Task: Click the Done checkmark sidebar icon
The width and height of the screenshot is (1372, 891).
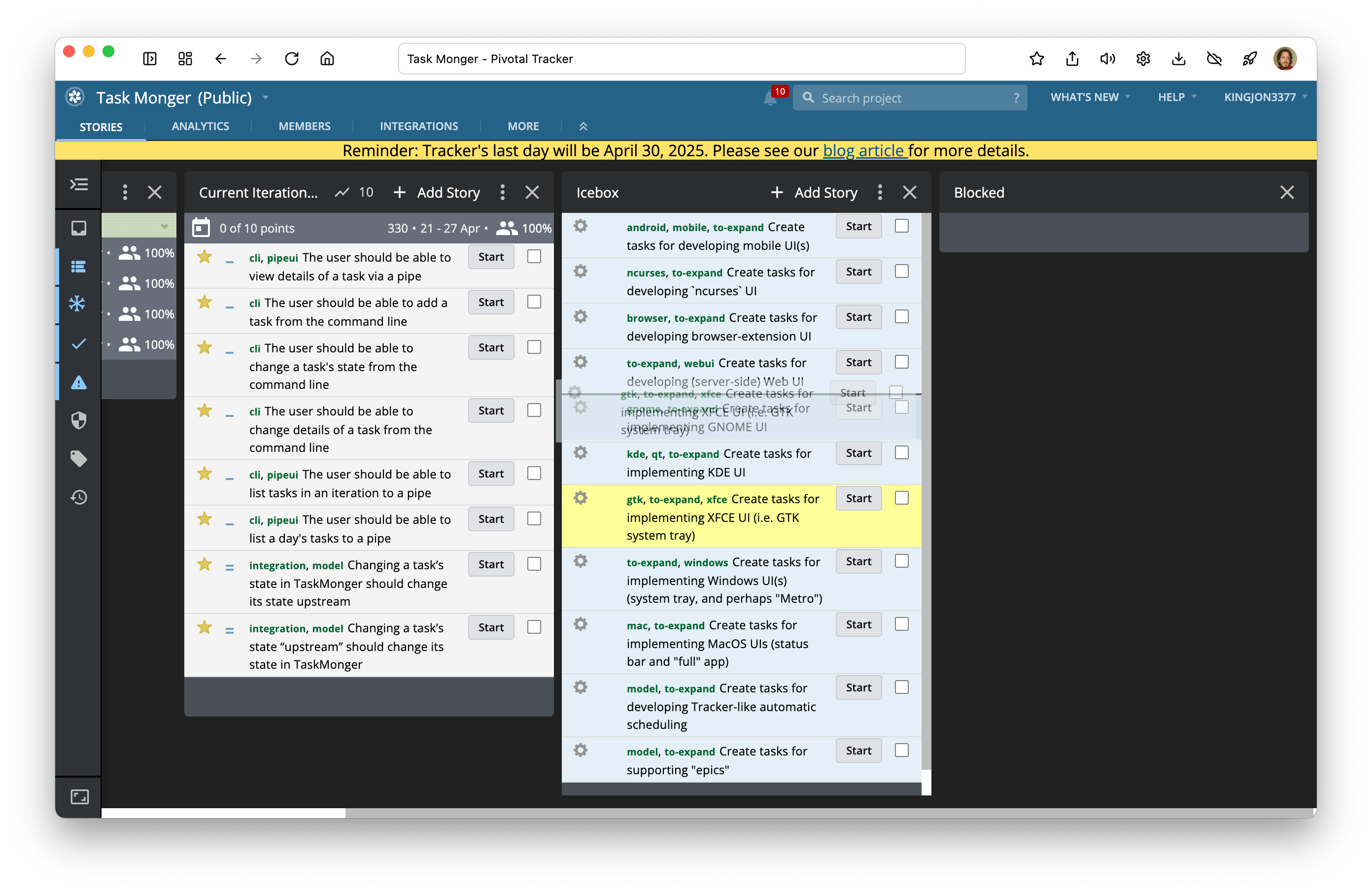Action: point(78,343)
